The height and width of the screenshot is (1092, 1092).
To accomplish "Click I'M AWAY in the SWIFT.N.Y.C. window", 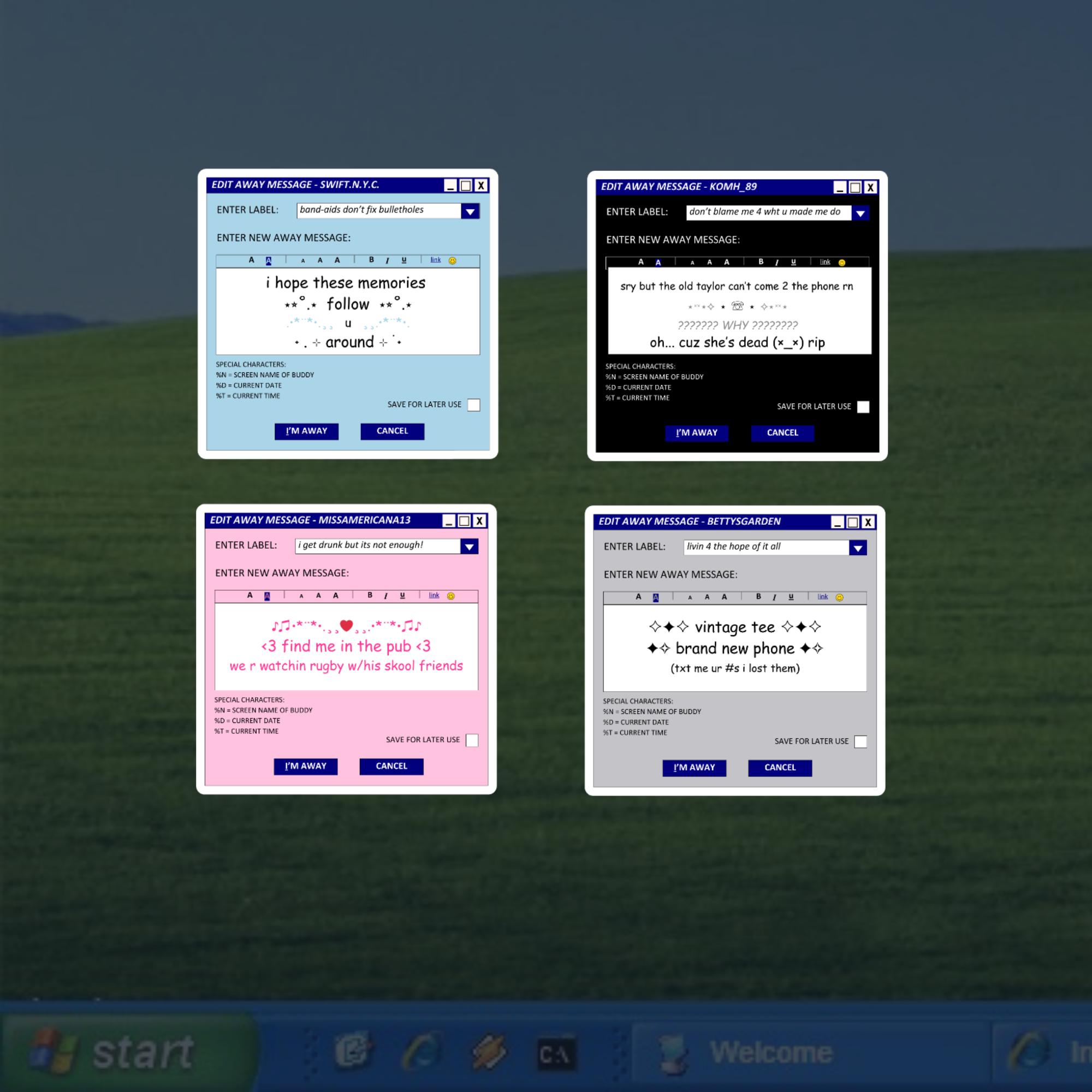I will [x=306, y=431].
